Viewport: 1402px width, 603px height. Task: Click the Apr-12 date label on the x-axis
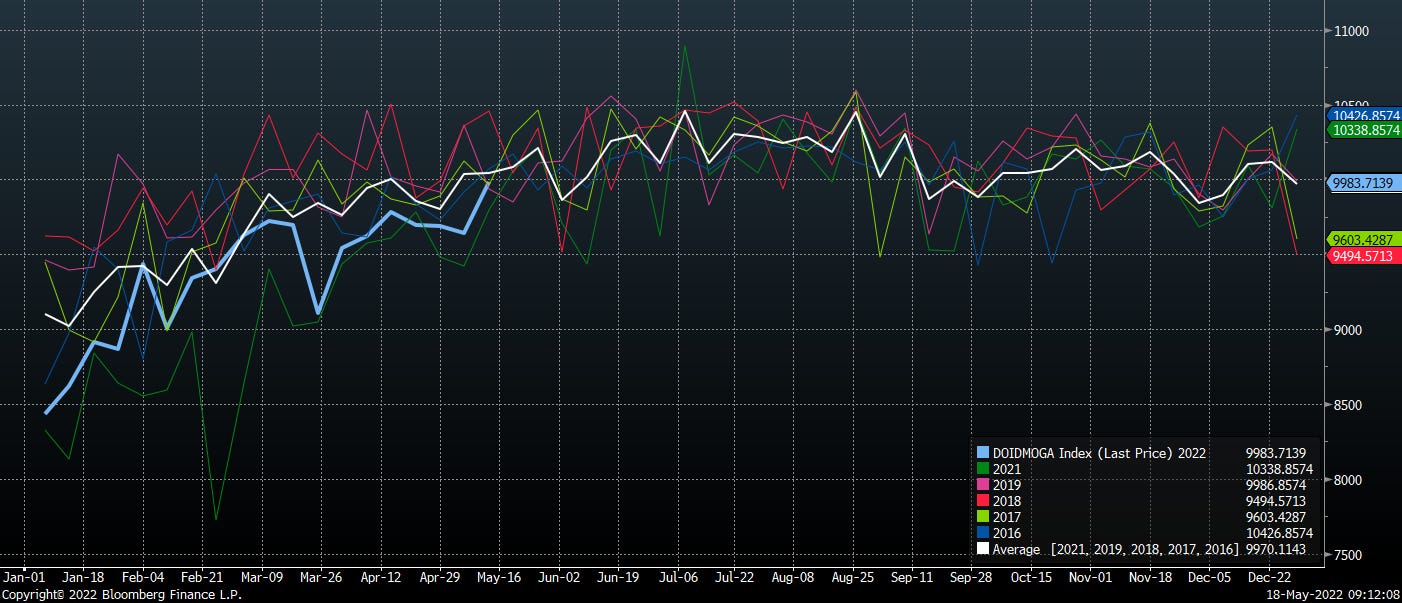pyautogui.click(x=380, y=578)
